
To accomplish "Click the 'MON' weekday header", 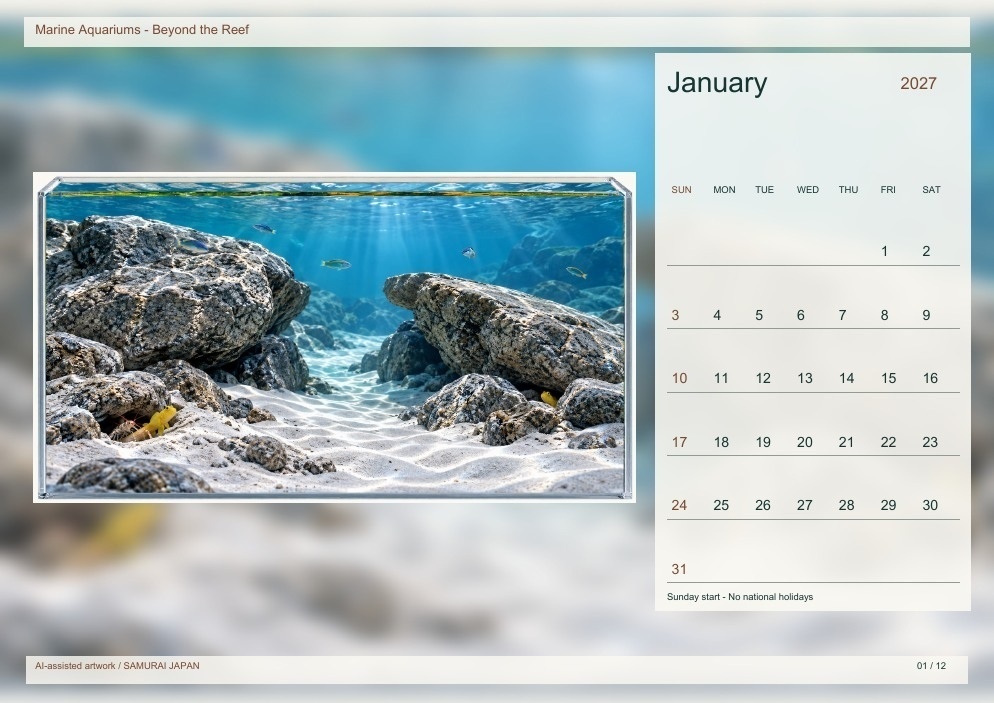I will pos(724,190).
